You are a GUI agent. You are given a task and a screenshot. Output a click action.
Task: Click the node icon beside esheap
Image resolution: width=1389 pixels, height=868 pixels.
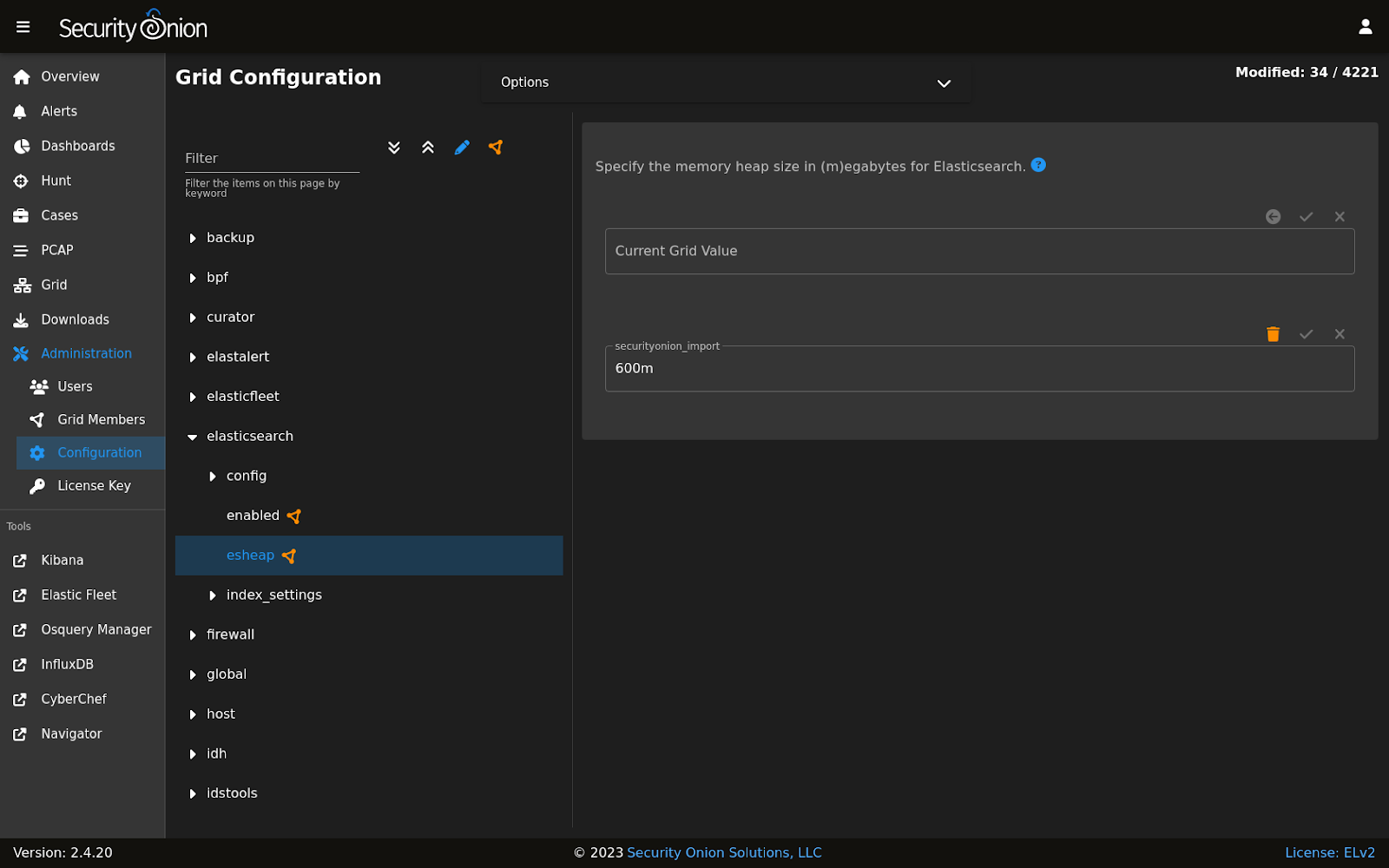pyautogui.click(x=289, y=556)
